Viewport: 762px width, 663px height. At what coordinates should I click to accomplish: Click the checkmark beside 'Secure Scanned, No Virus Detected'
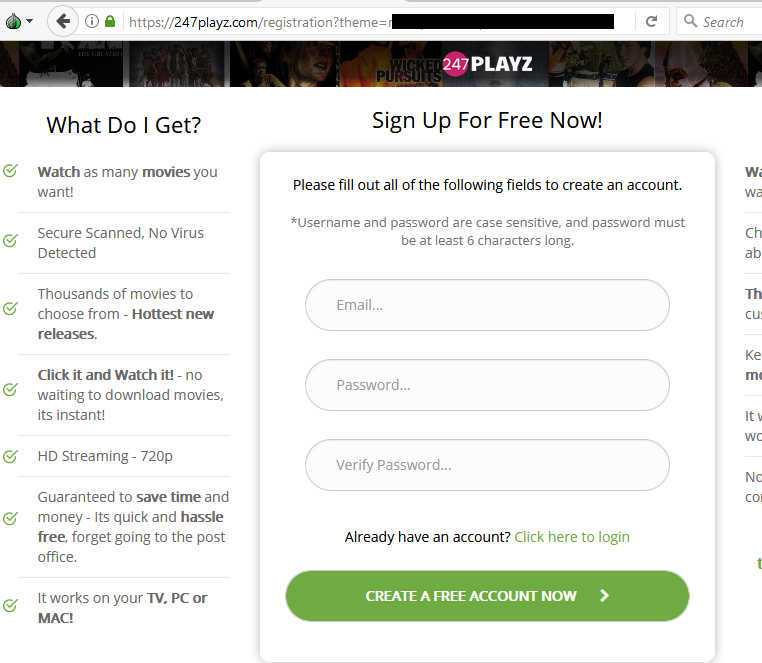10,241
